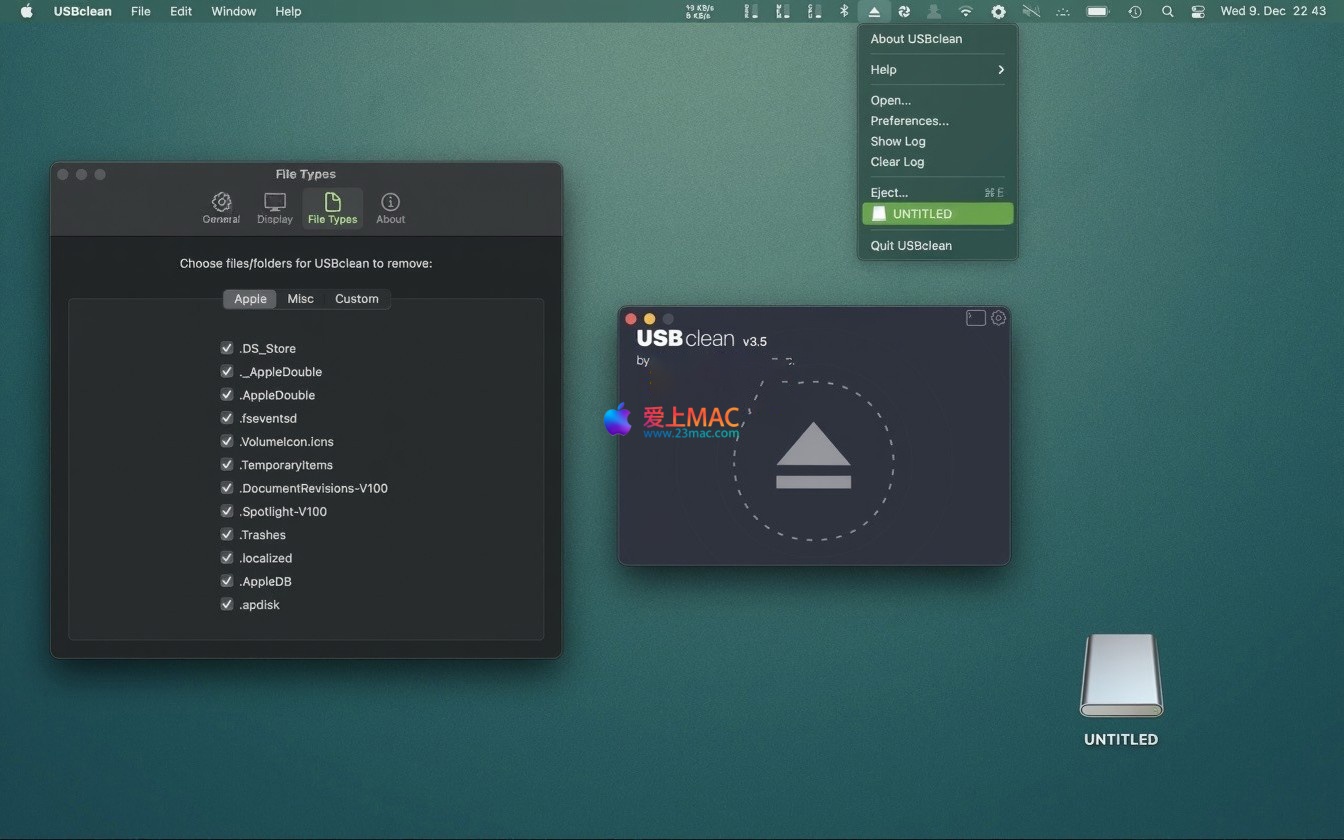Expand the Help submenu
The width and height of the screenshot is (1344, 840).
pos(937,70)
